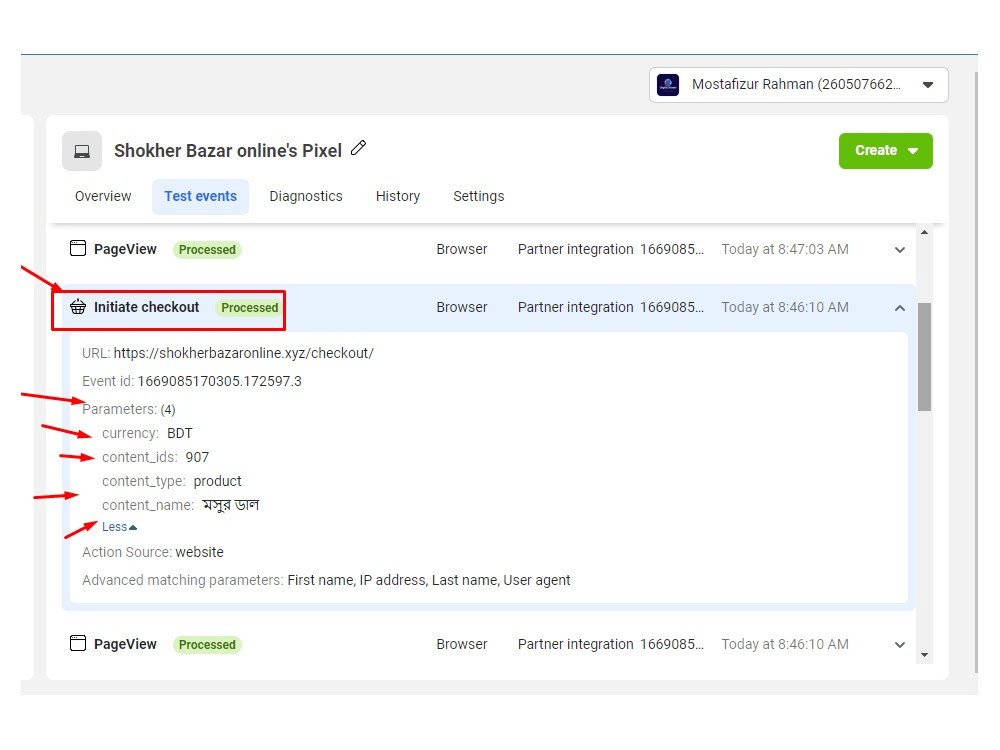
Task: Click the pencil icon to edit pixel name
Action: [x=359, y=148]
